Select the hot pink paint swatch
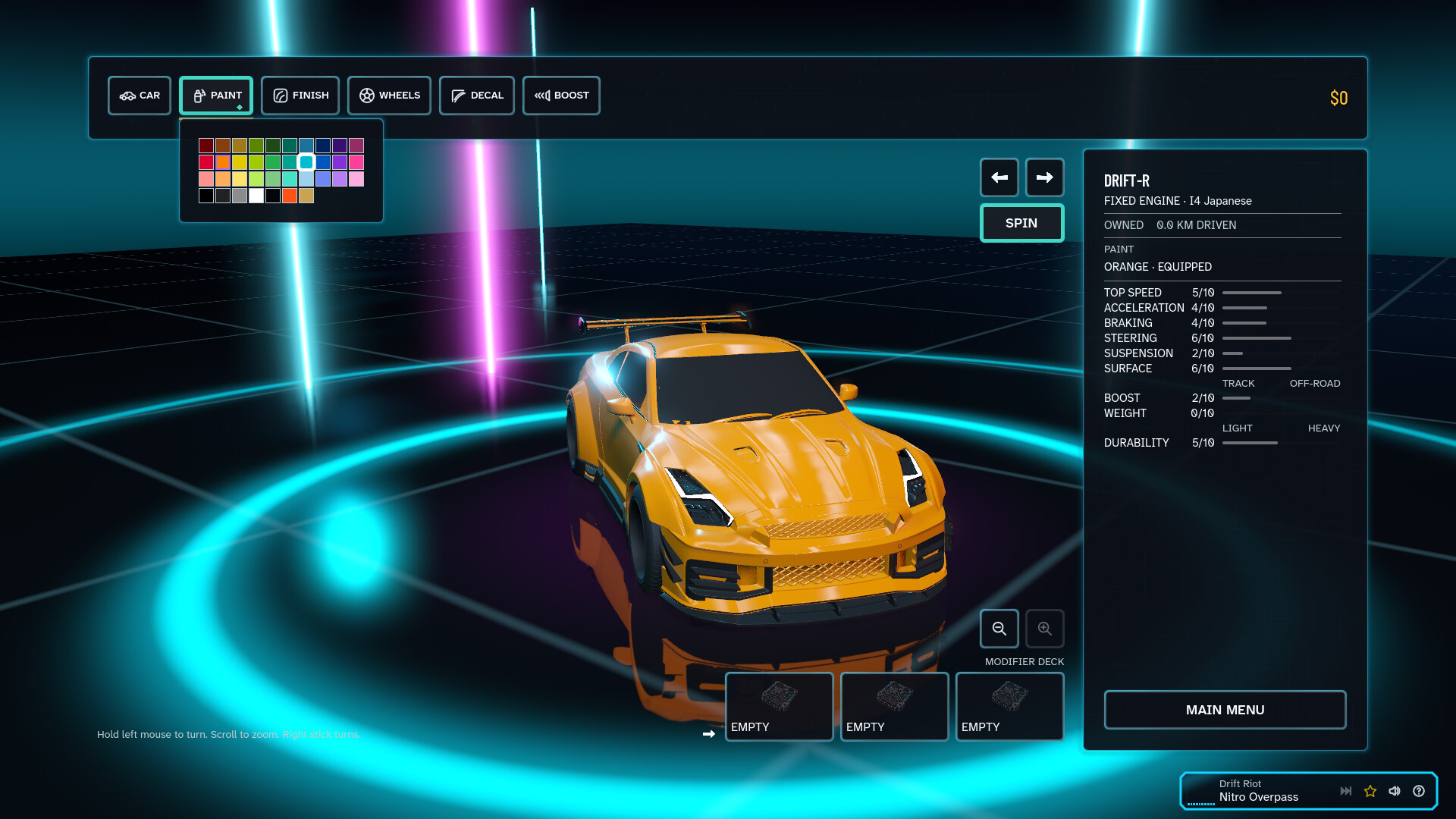 click(x=356, y=162)
